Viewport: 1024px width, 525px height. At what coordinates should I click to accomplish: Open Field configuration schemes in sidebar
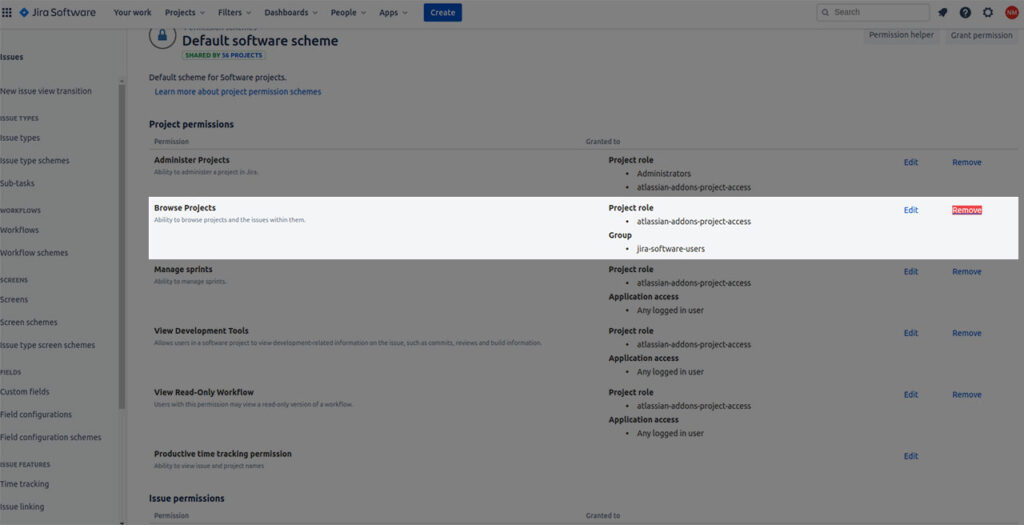pos(51,438)
